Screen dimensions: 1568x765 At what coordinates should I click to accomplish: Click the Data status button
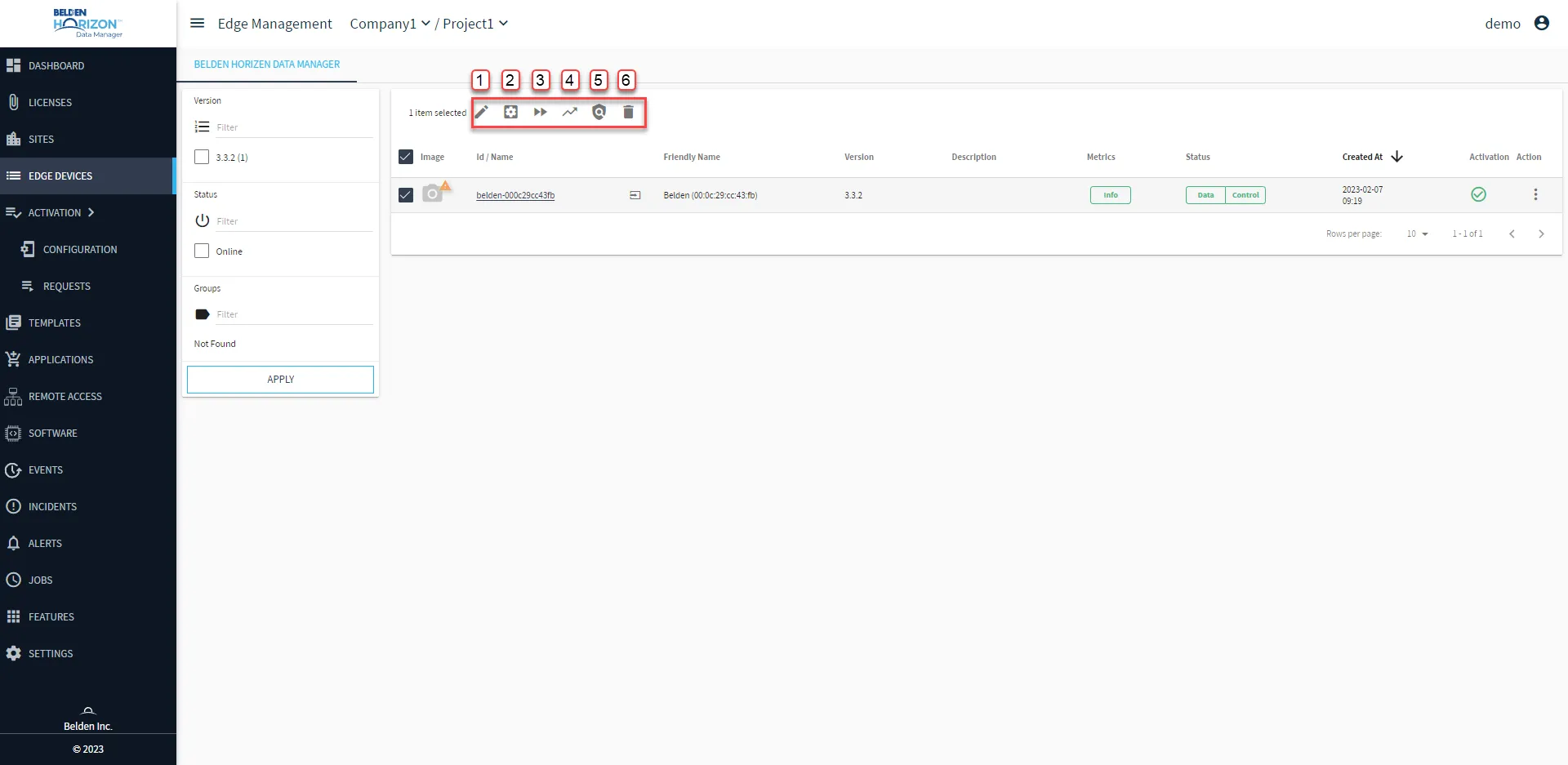point(1205,195)
